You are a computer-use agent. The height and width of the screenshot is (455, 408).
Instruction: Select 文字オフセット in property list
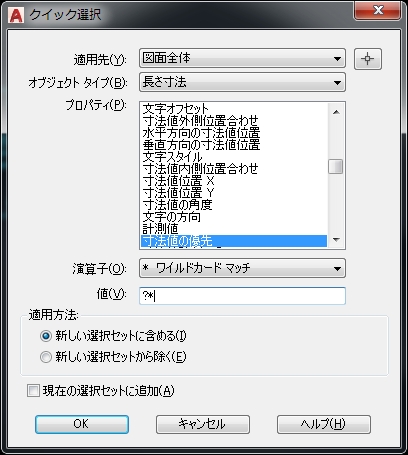(x=234, y=109)
